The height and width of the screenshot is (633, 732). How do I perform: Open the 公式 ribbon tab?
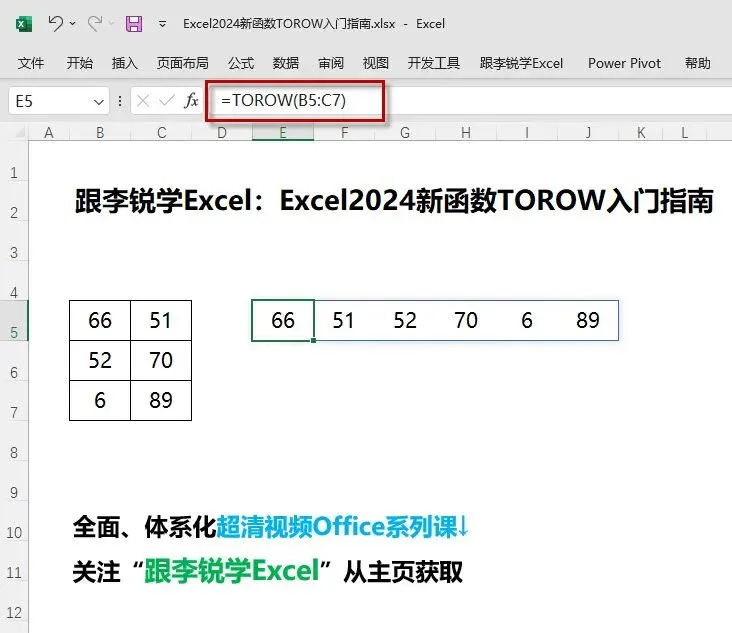pos(241,63)
